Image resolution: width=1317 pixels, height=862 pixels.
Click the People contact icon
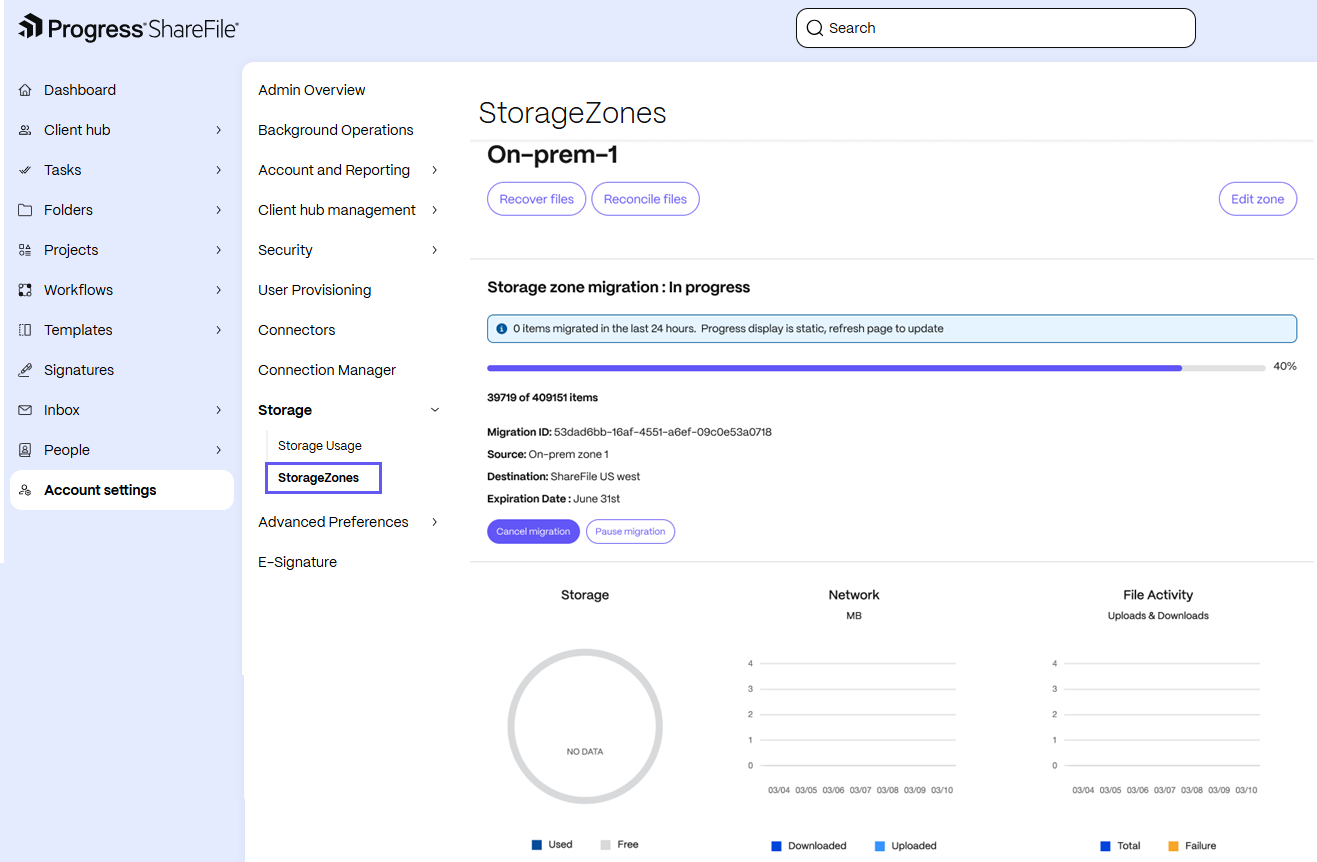tap(25, 450)
